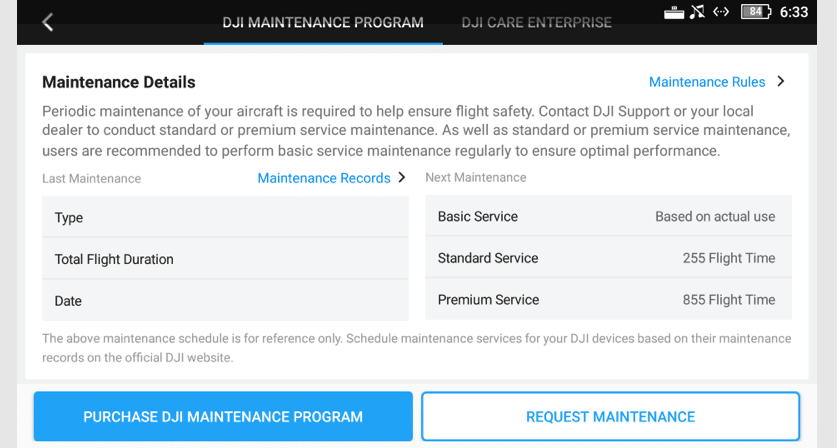Click the last maintenance Date row
This screenshot has width=837, height=448.
pyautogui.click(x=225, y=301)
